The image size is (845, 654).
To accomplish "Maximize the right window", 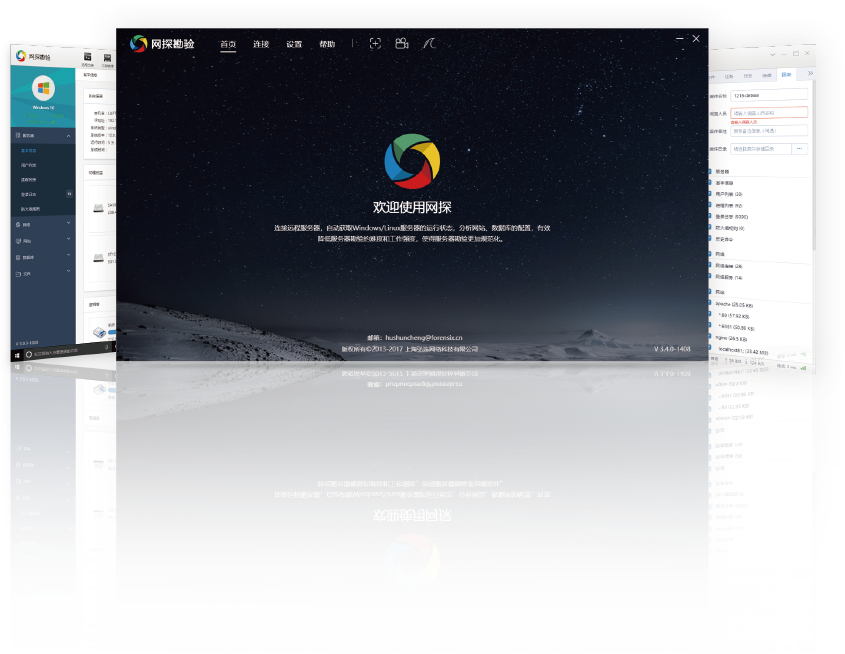I will coord(796,53).
